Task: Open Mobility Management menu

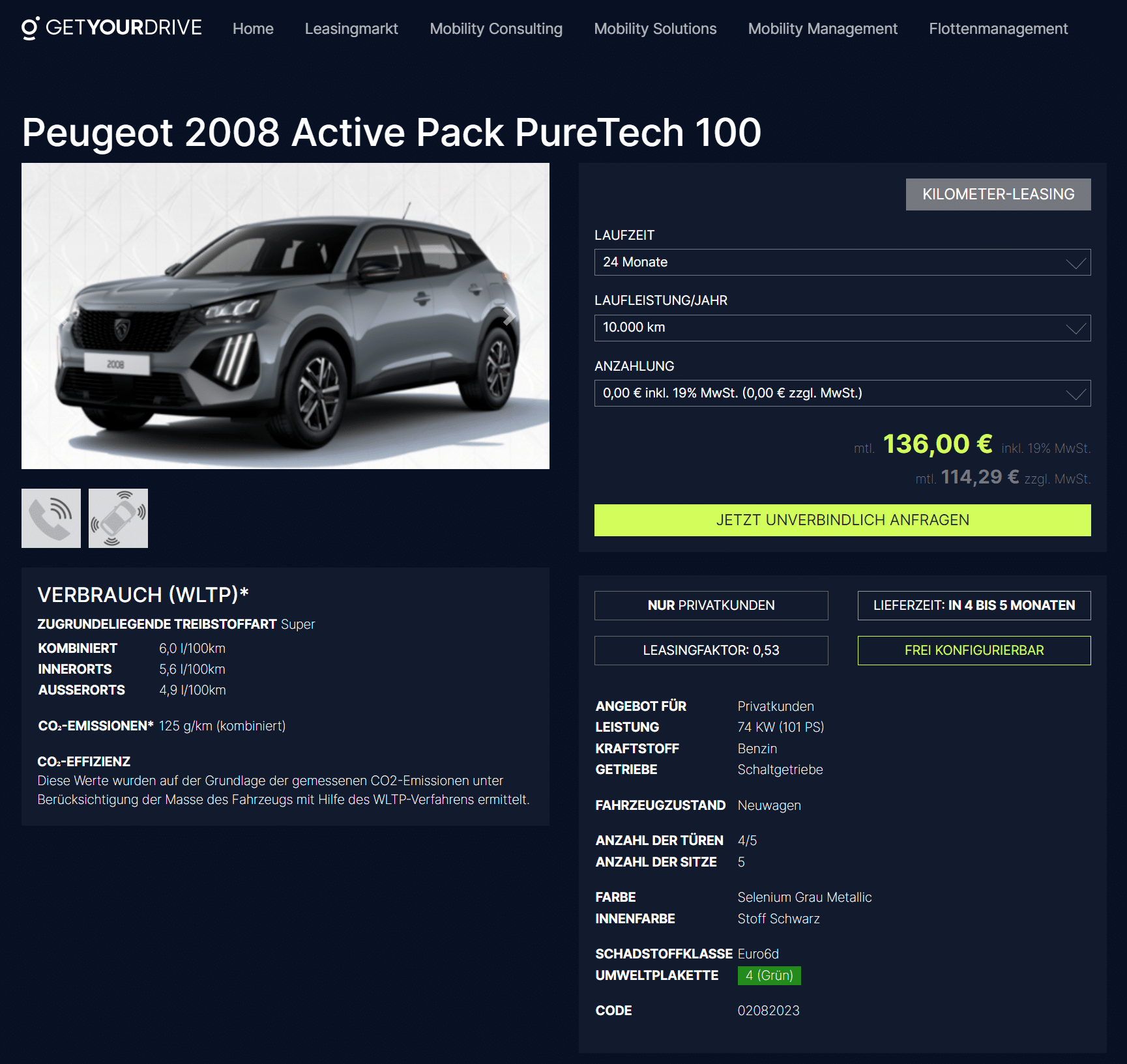Action: click(x=823, y=29)
